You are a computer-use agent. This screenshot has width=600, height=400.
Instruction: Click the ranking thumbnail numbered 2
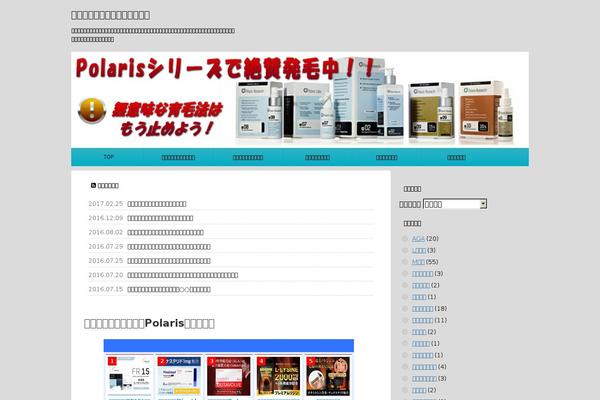coord(179,376)
